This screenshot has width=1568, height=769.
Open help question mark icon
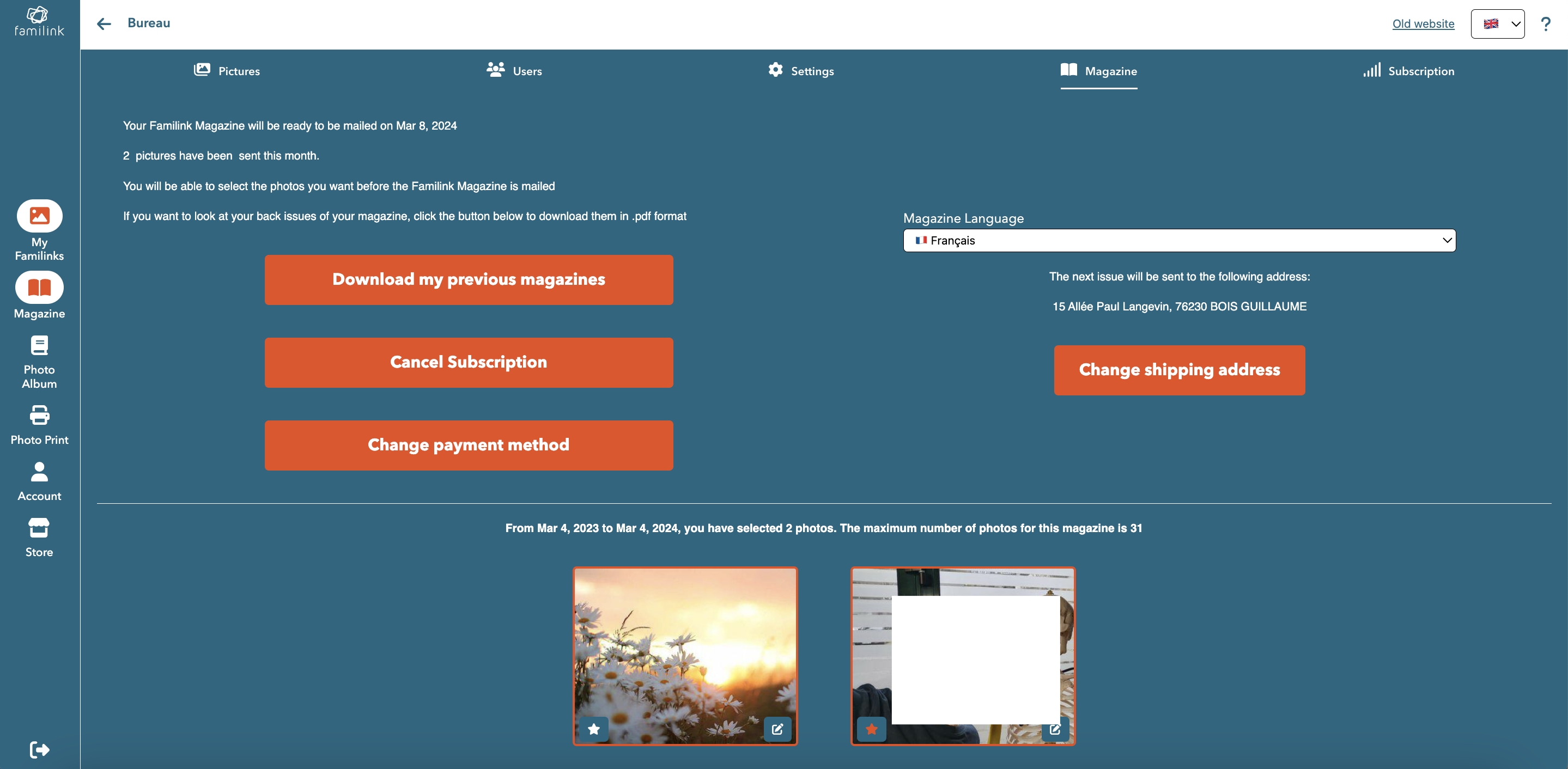tap(1545, 24)
